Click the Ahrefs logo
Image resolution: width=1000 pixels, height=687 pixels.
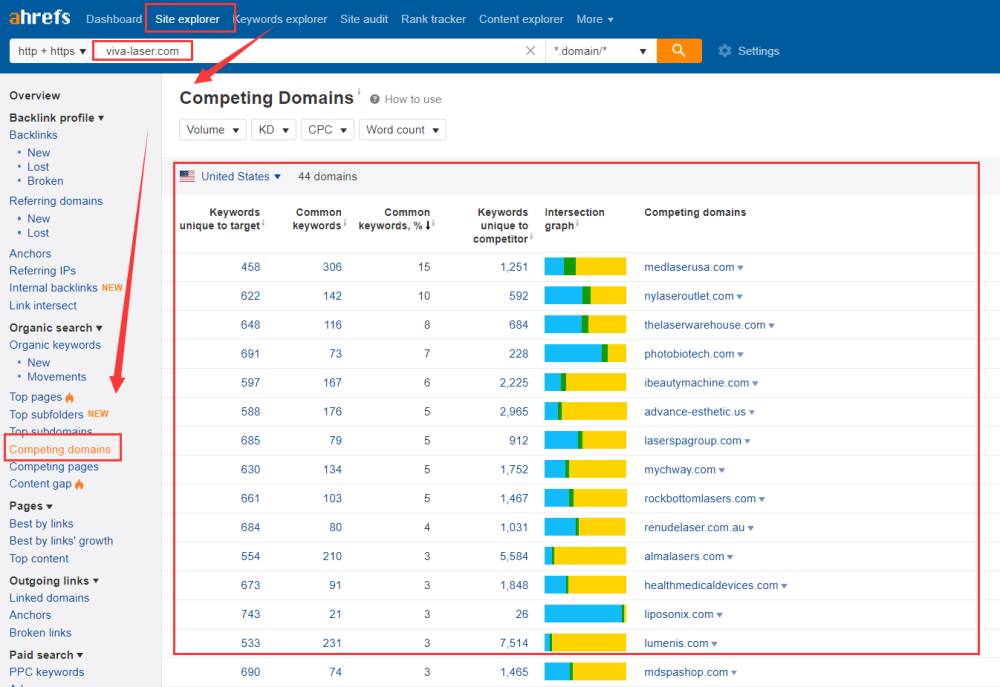click(x=41, y=19)
